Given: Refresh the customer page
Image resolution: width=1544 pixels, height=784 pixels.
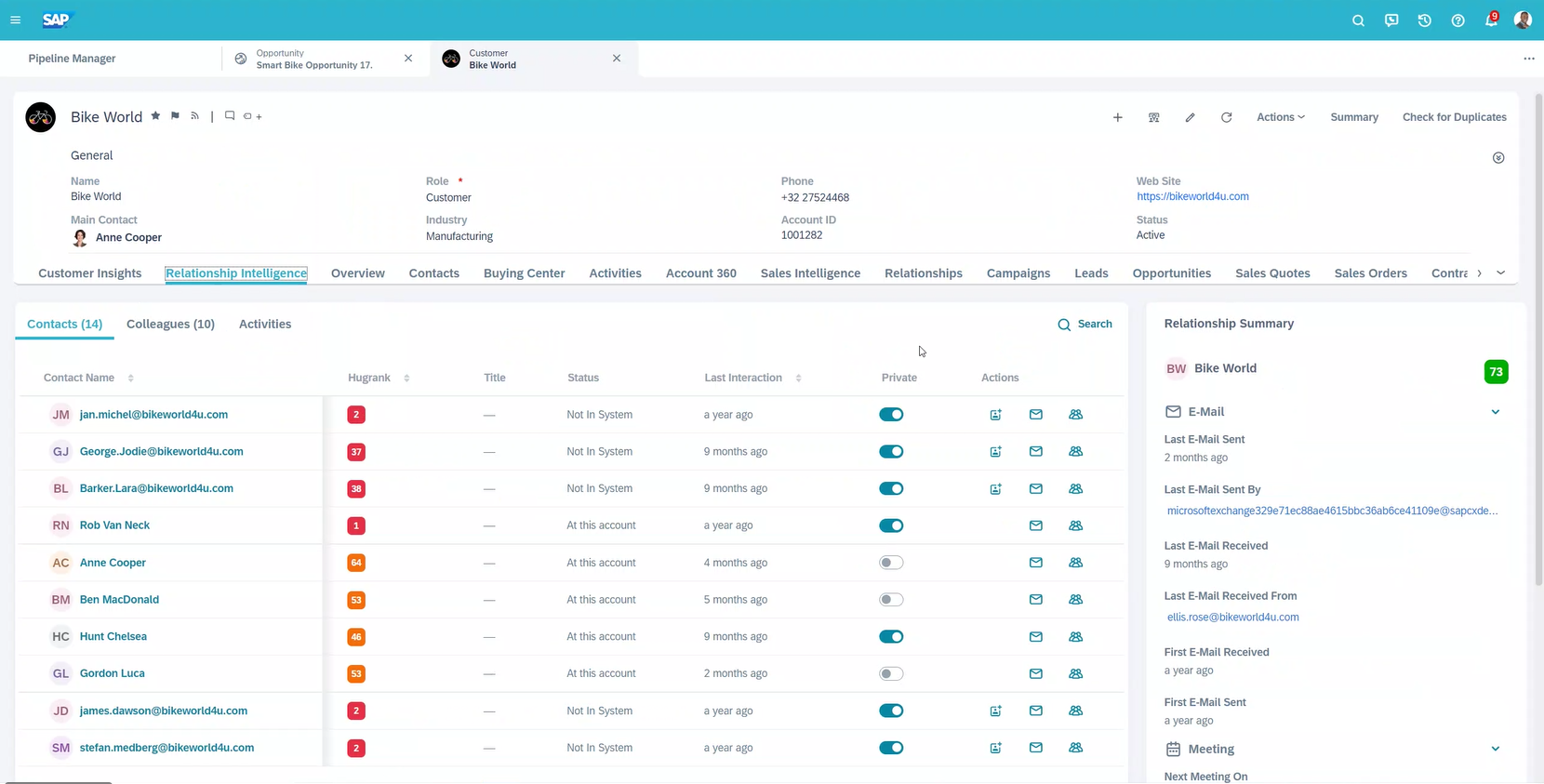Looking at the screenshot, I should click(1227, 117).
